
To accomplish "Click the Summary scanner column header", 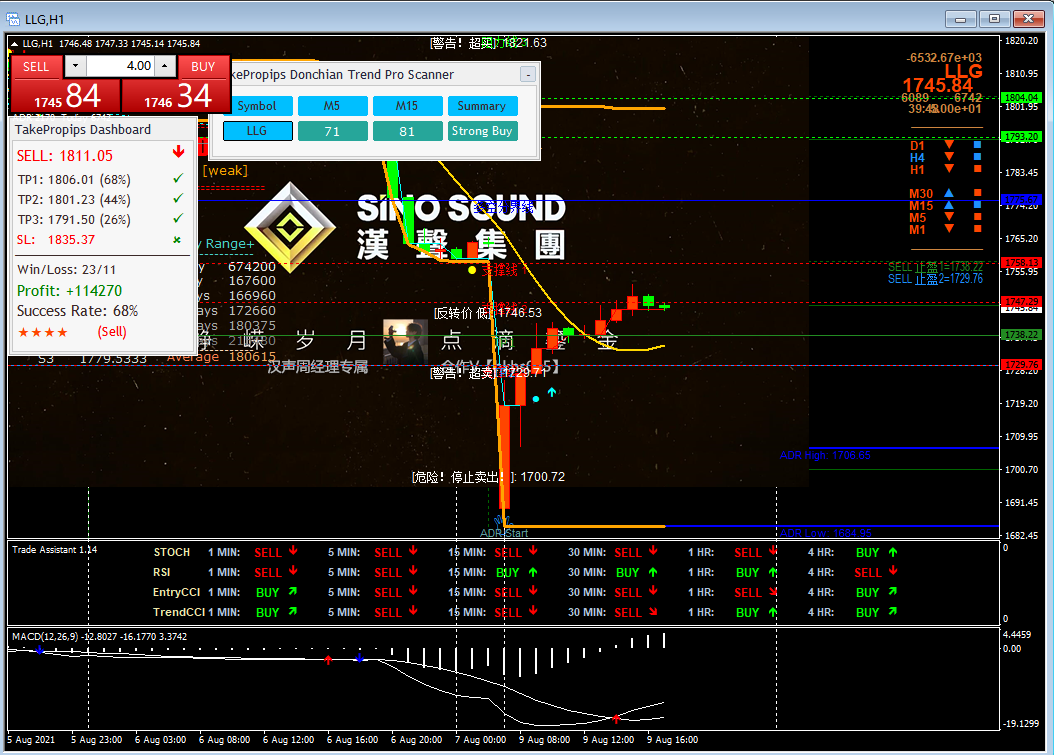I will [x=483, y=106].
